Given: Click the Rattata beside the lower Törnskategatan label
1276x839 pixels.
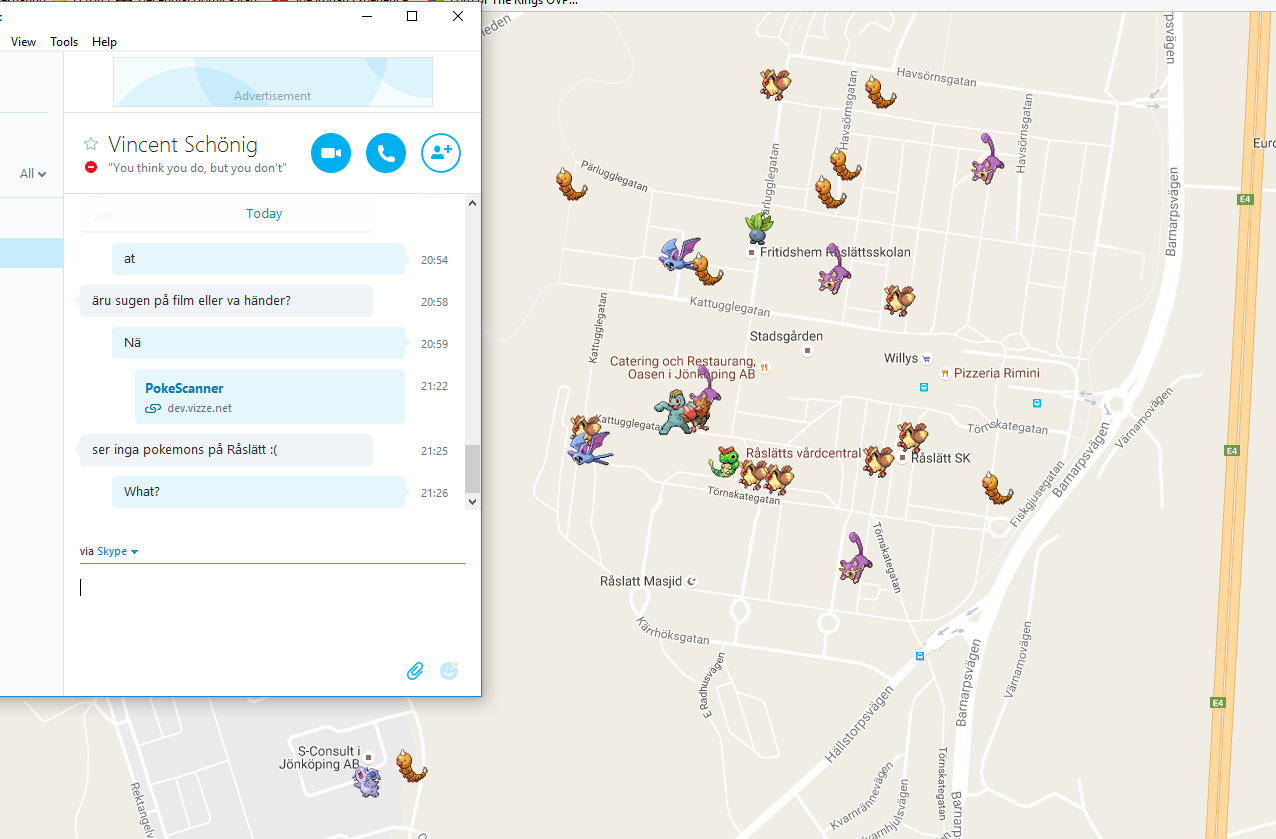Looking at the screenshot, I should tap(855, 557).
